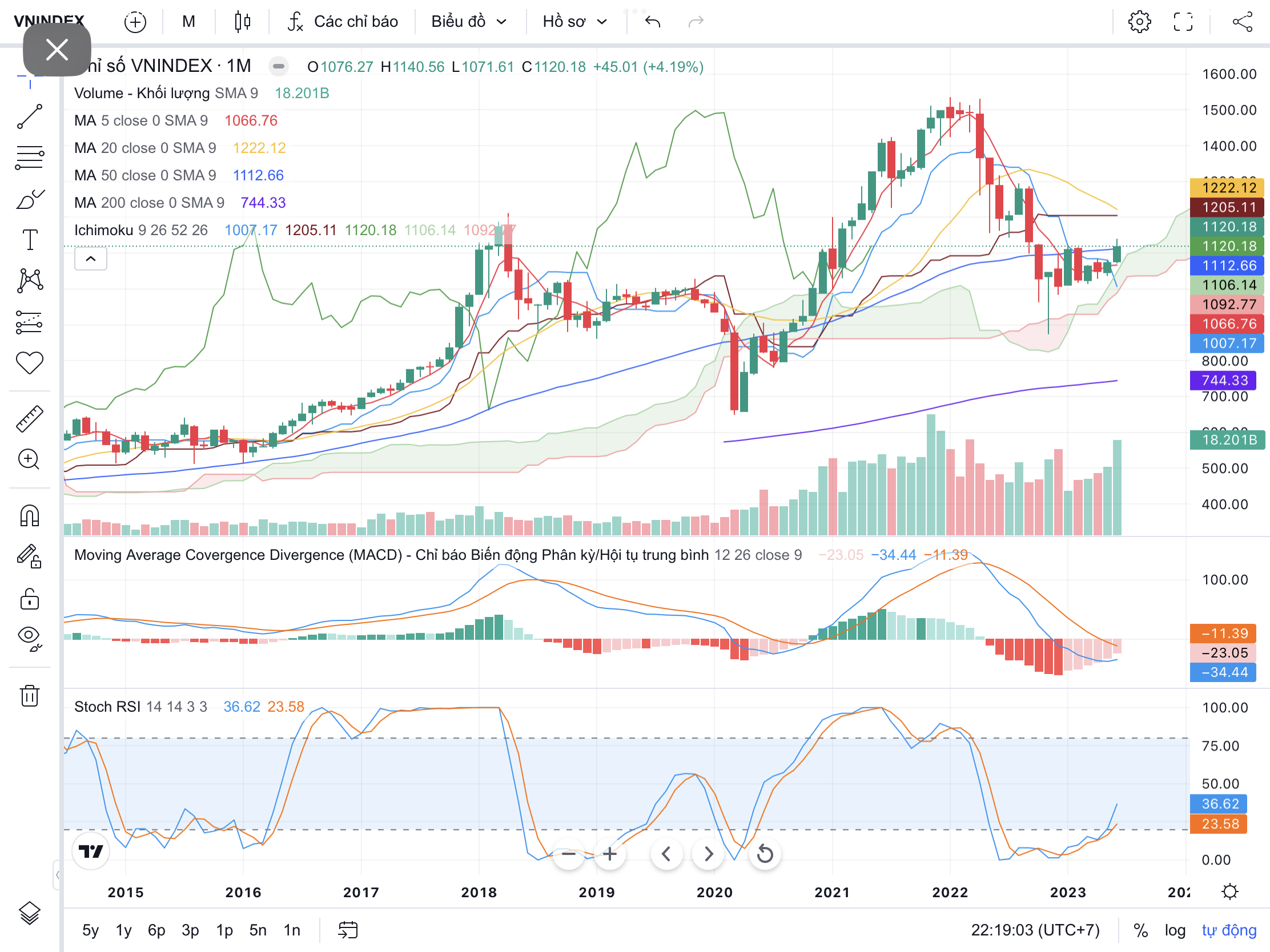Select the MA 50 close legend
Viewport: 1270px width, 952px height.
[x=179, y=175]
